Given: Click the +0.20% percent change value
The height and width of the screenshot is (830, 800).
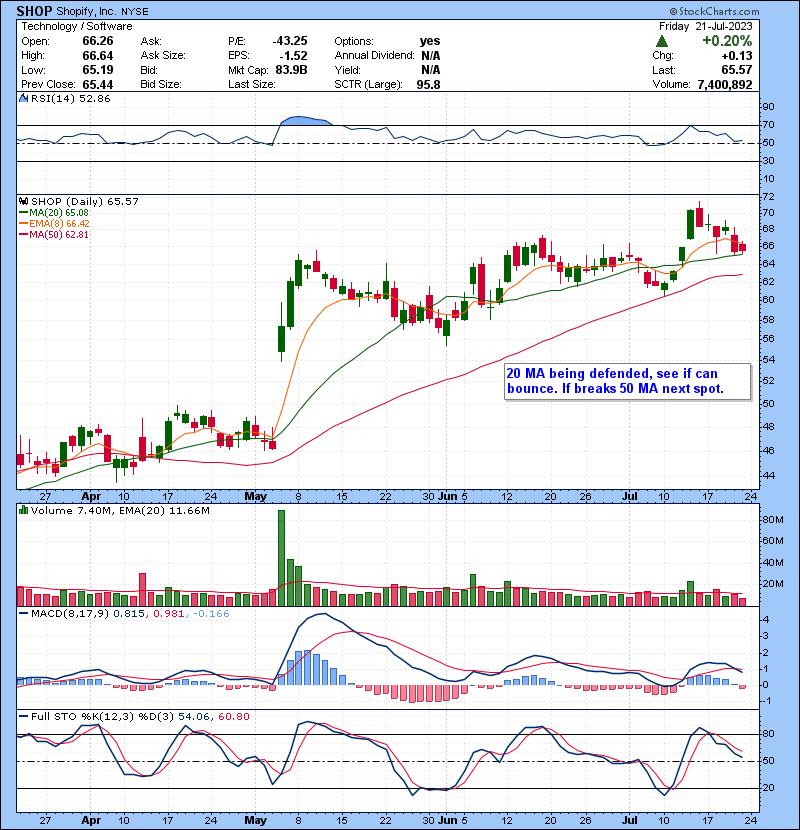Looking at the screenshot, I should coord(727,41).
